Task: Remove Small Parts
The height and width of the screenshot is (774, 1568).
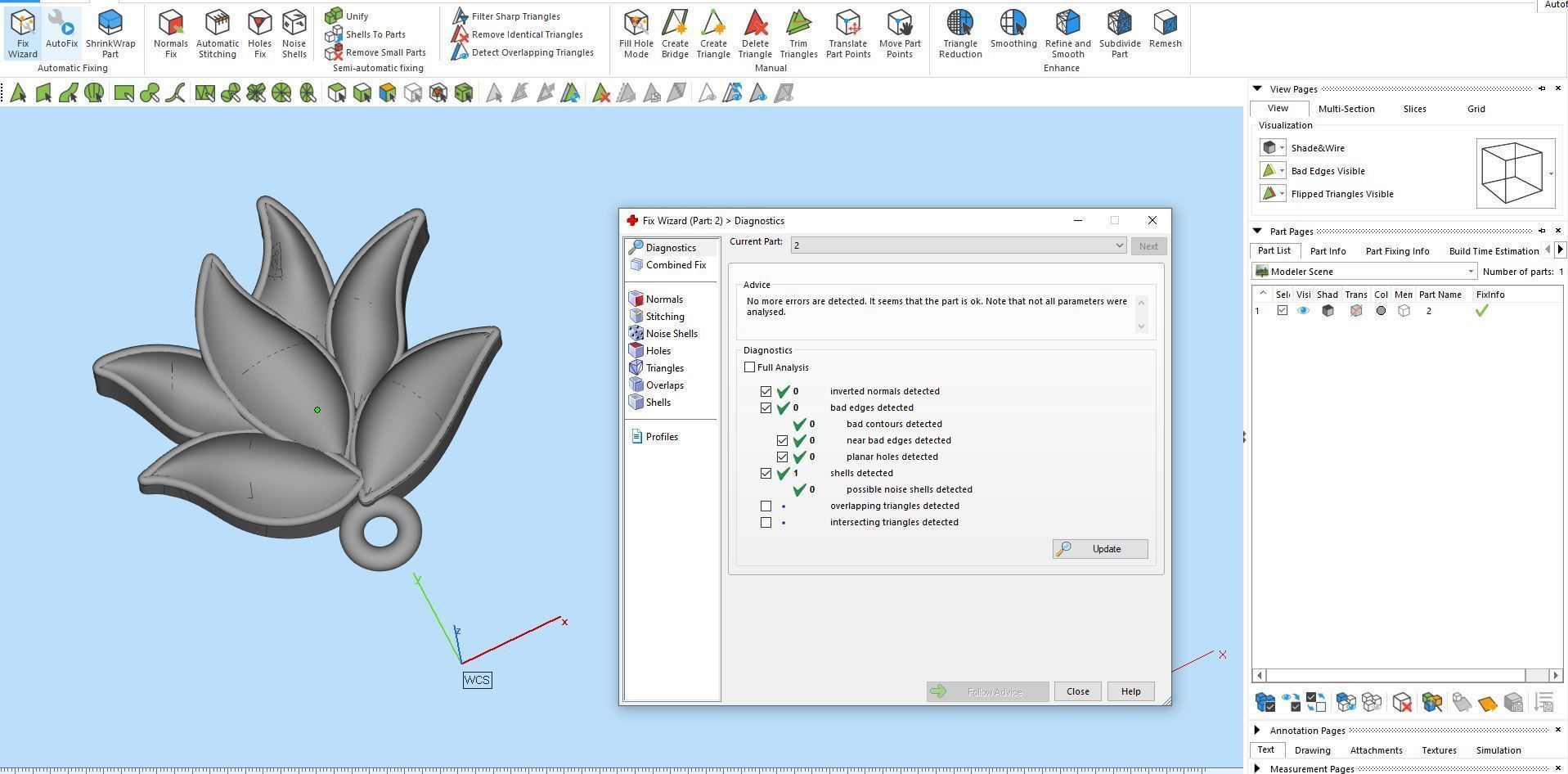Action: click(375, 52)
